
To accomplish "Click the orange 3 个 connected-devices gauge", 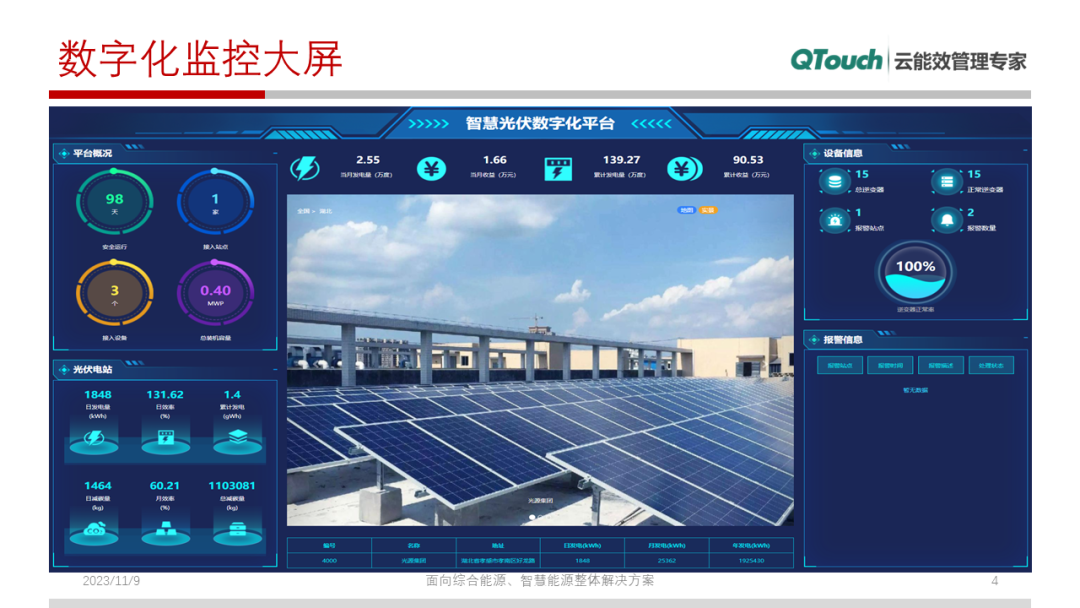I will pyautogui.click(x=114, y=294).
